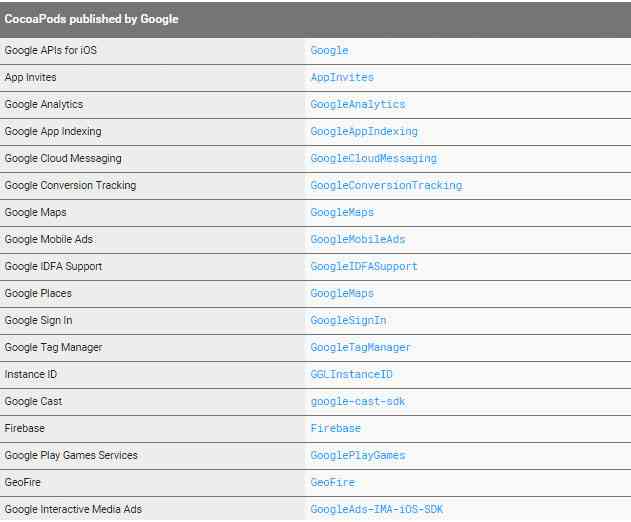Click GoogleMaps link in Google Places row

(x=342, y=293)
